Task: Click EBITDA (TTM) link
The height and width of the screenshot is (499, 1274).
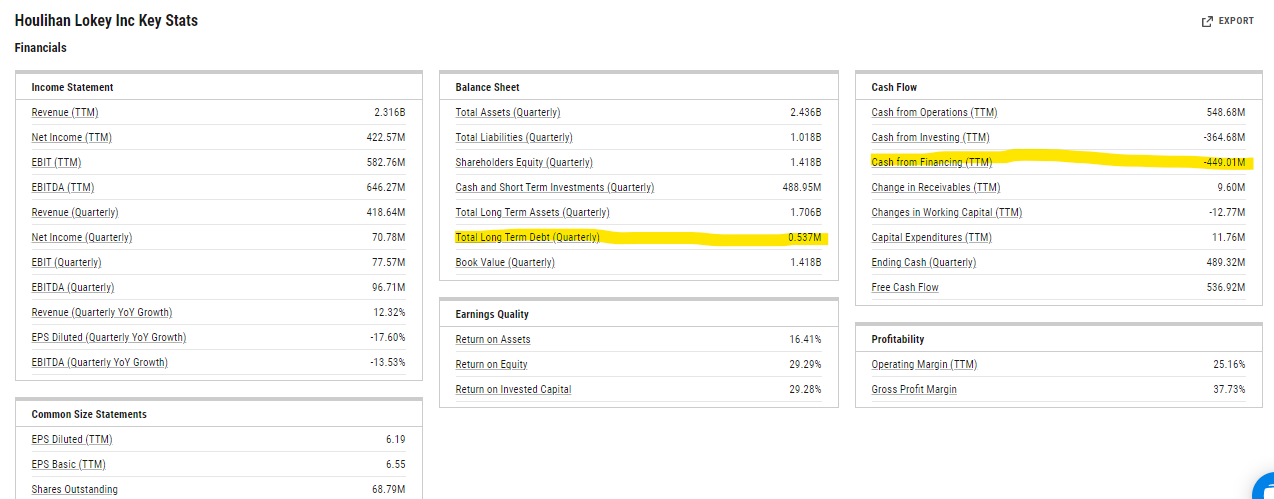Action: point(62,187)
